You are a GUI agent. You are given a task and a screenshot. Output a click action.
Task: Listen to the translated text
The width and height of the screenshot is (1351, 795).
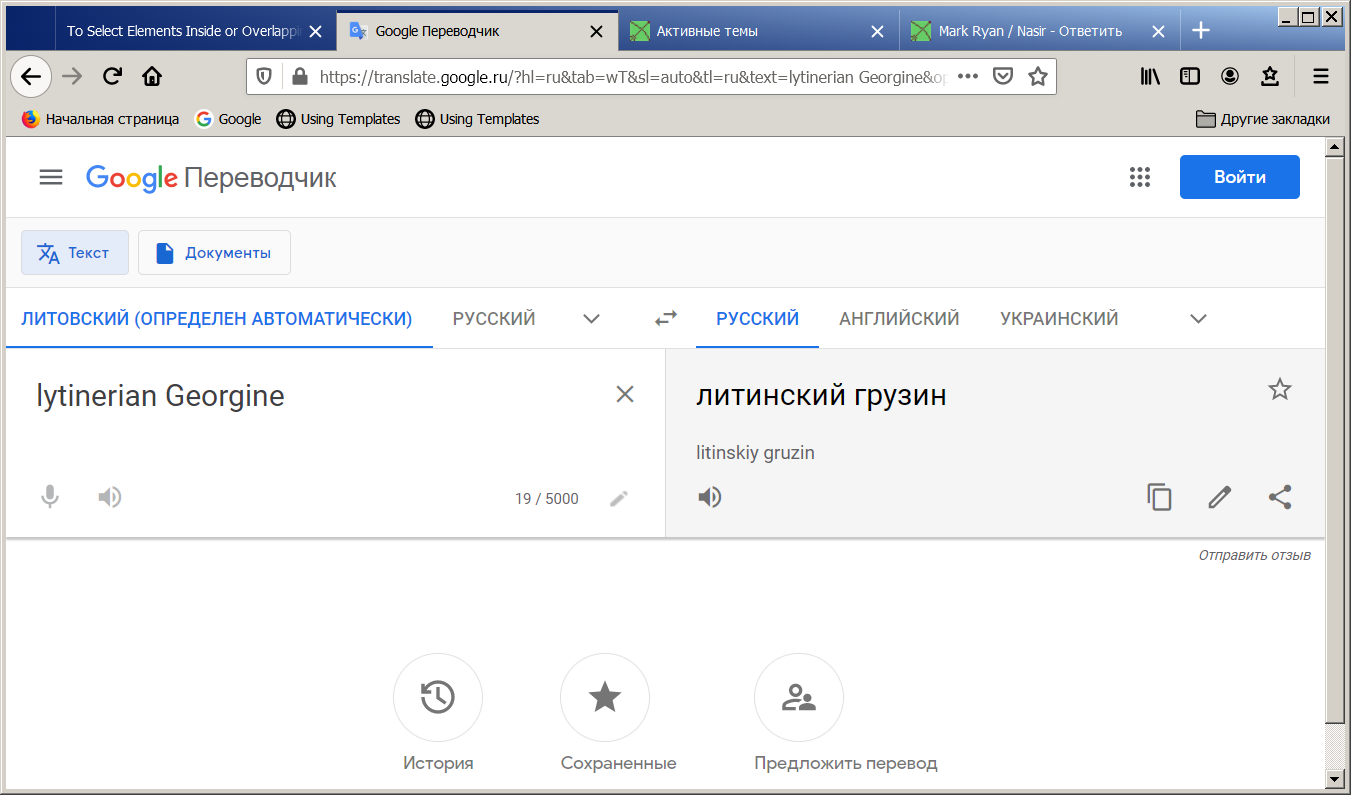click(710, 497)
